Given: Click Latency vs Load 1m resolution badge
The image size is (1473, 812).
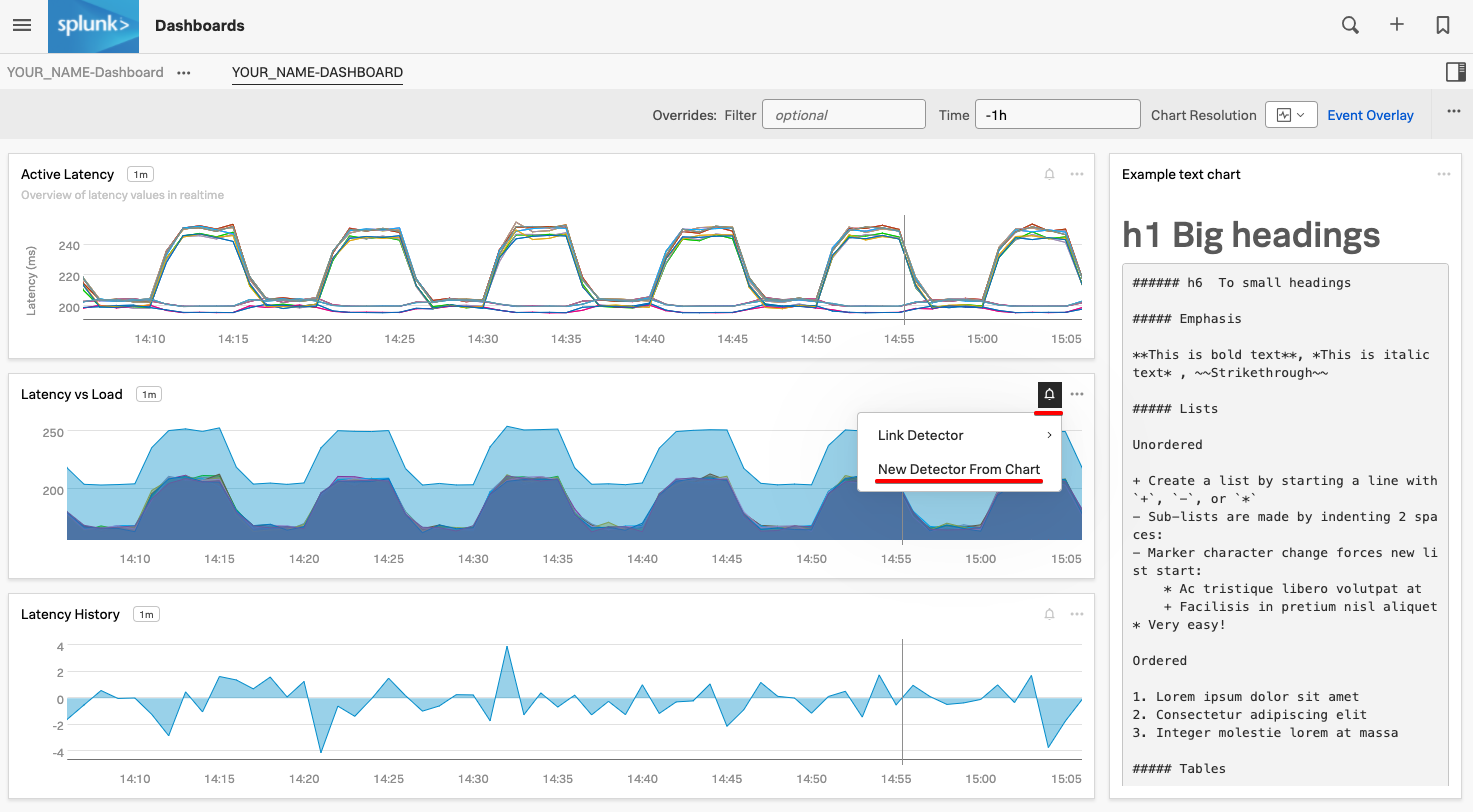Looking at the screenshot, I should [x=149, y=394].
